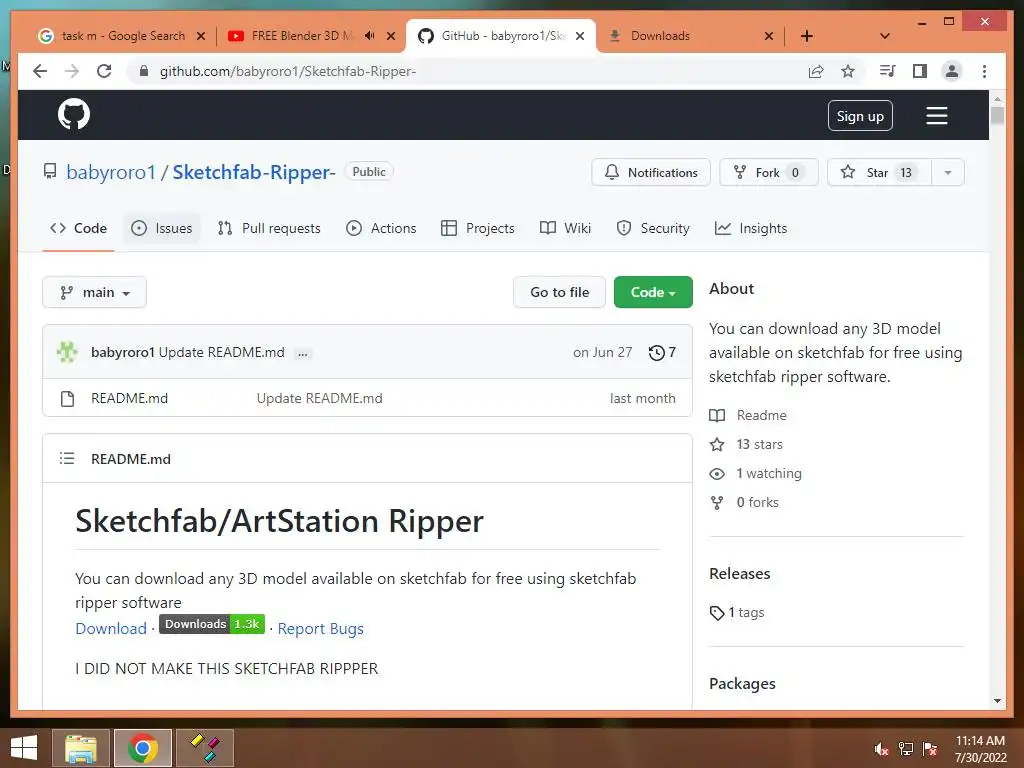Click the browser forward arrow

tap(72, 71)
